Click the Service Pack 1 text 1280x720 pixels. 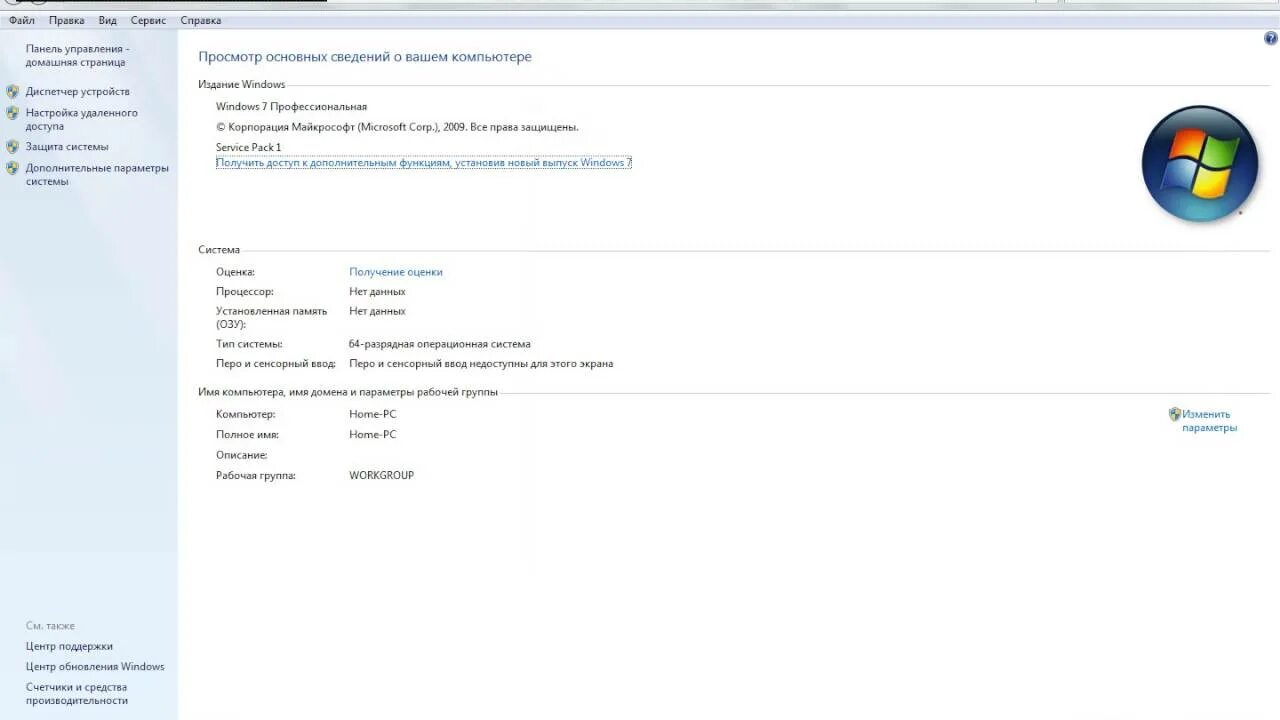point(248,147)
